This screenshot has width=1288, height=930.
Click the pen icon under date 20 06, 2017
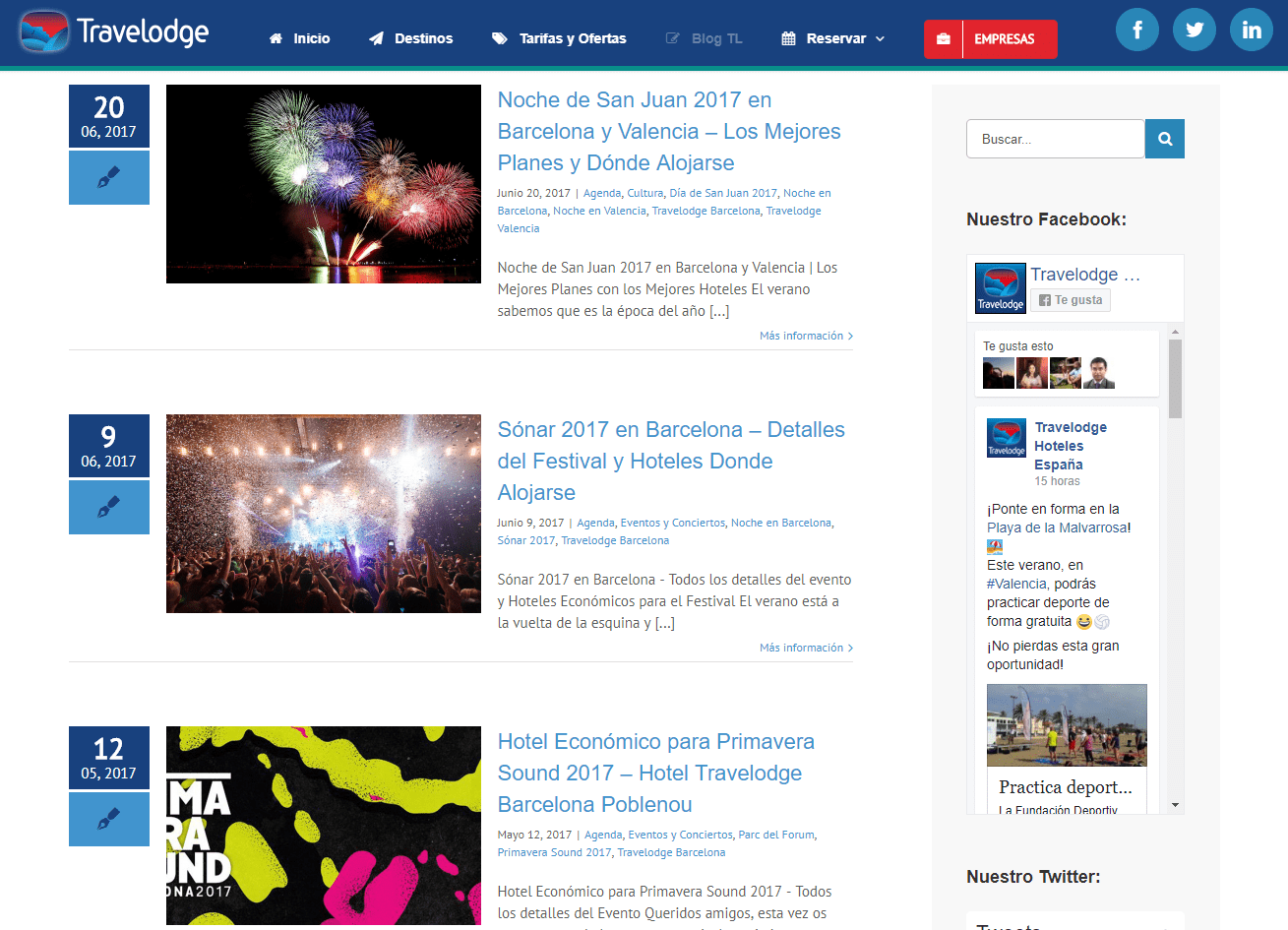point(109,178)
